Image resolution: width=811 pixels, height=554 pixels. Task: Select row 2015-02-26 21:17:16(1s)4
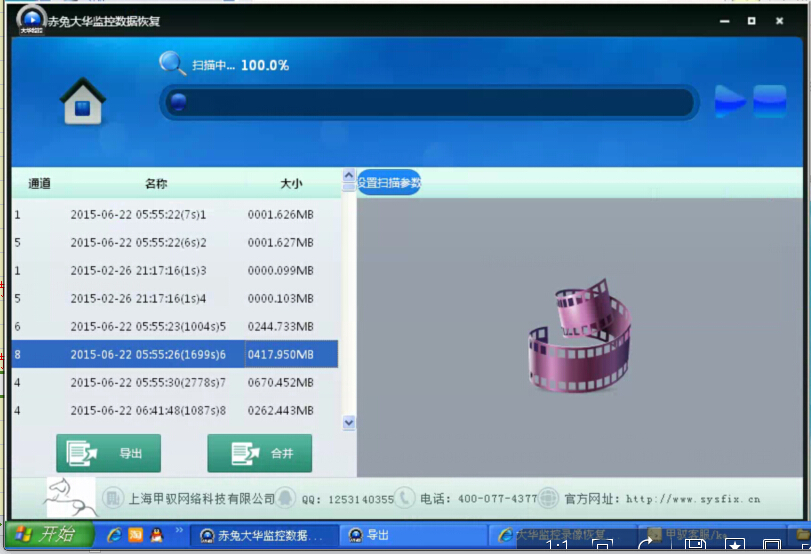coord(175,298)
